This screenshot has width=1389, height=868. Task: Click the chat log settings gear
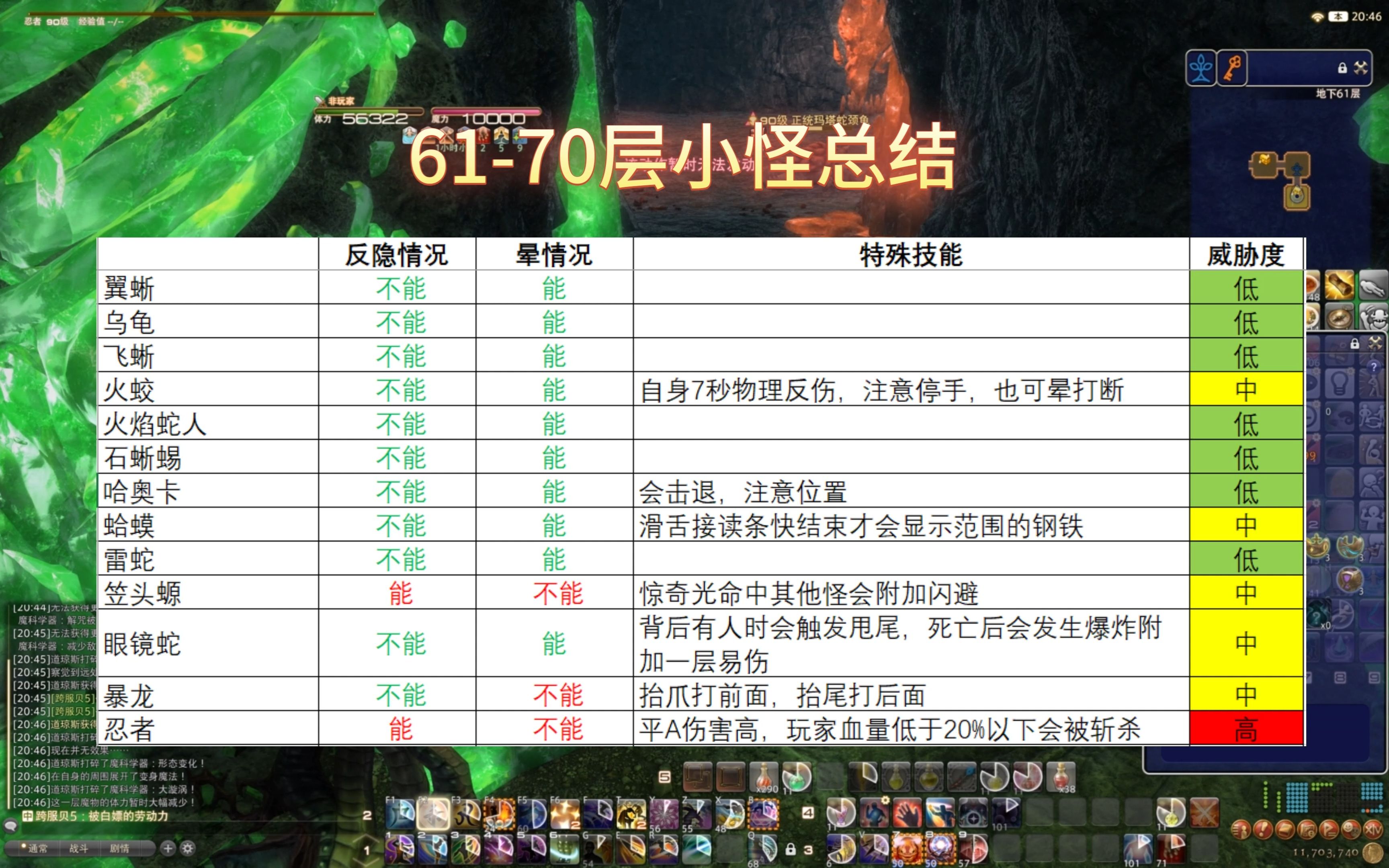pyautogui.click(x=188, y=848)
